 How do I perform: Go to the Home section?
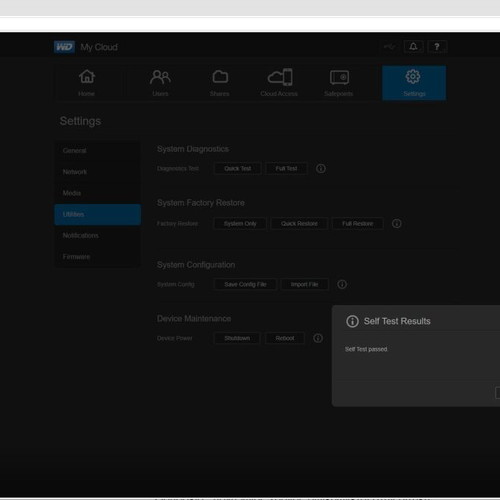click(x=87, y=83)
